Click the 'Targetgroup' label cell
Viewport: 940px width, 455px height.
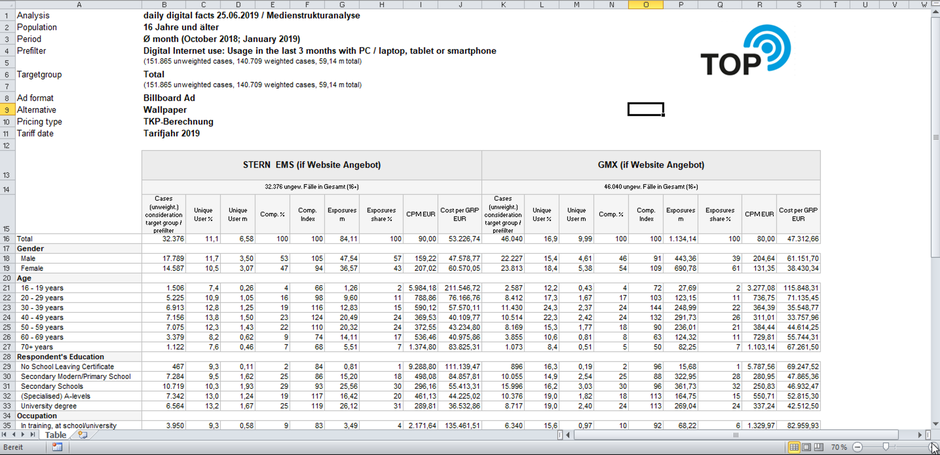point(40,74)
